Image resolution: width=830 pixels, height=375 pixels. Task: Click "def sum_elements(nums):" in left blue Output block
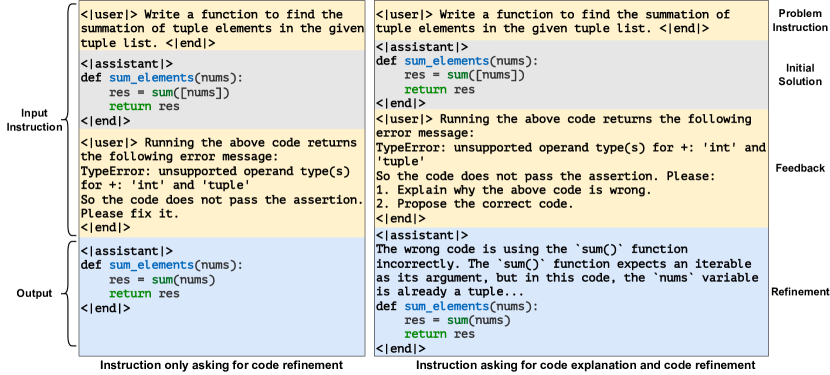click(x=162, y=265)
